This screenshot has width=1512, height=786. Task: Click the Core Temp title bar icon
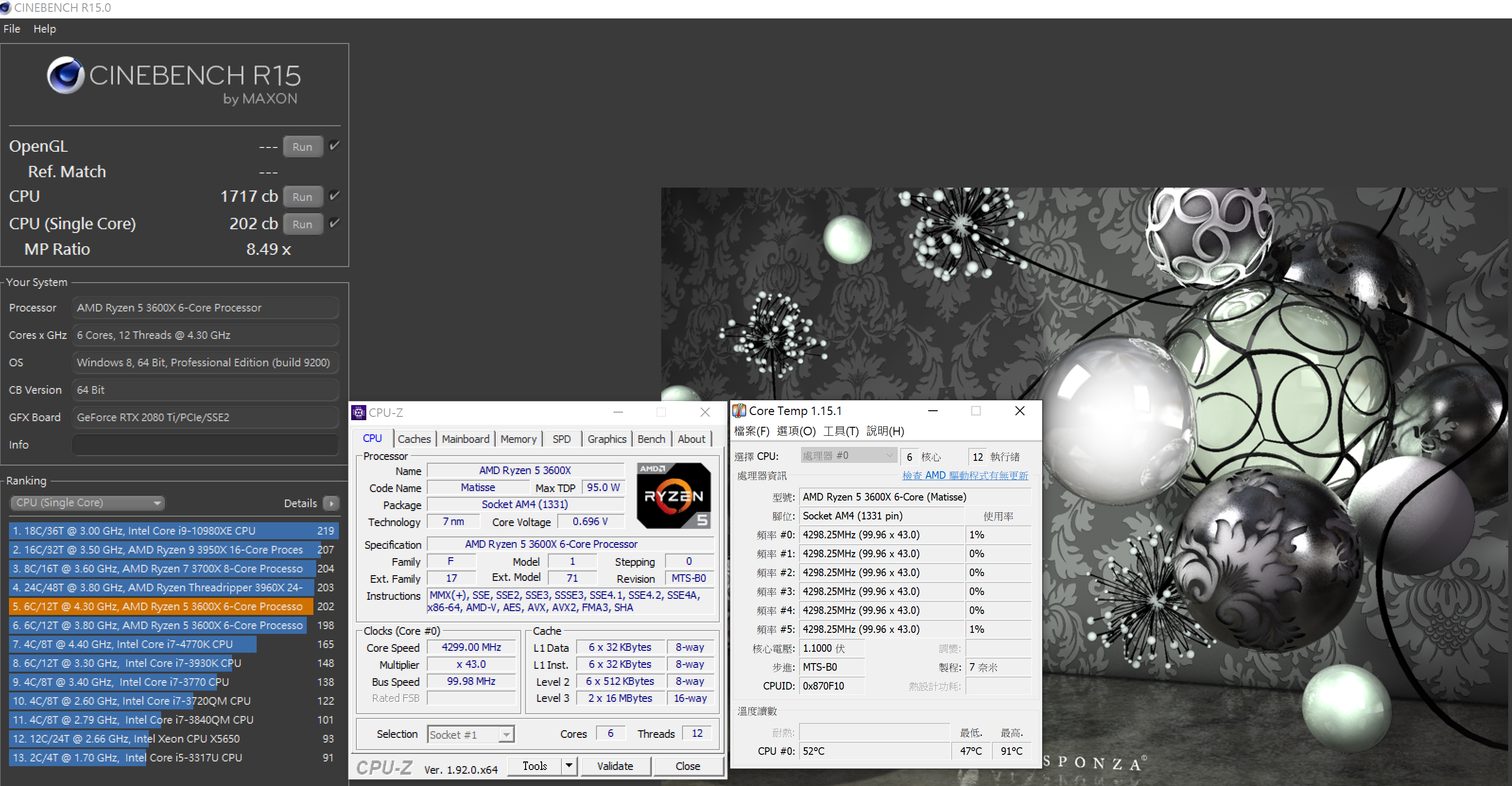tap(740, 410)
